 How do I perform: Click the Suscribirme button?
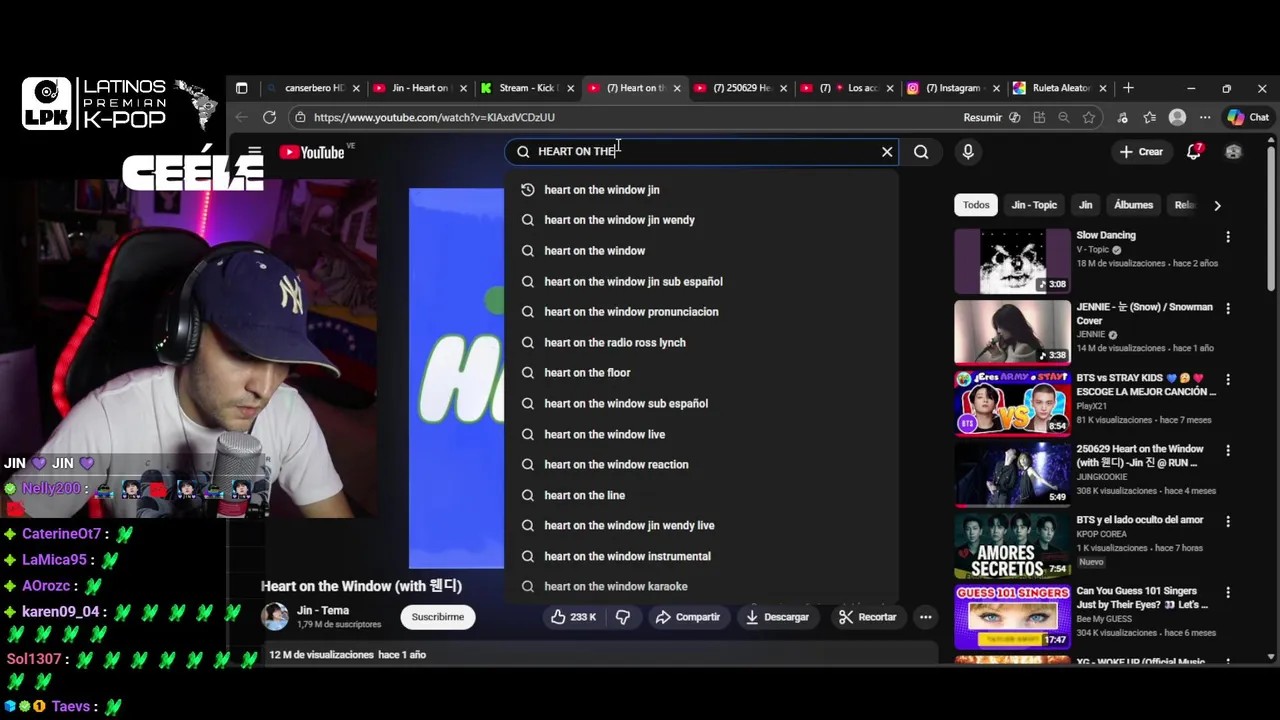click(x=438, y=617)
